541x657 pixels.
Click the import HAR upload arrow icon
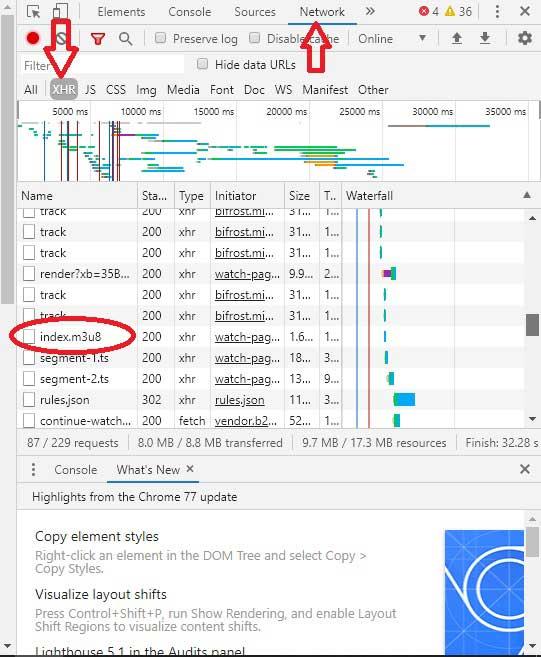tap(457, 39)
